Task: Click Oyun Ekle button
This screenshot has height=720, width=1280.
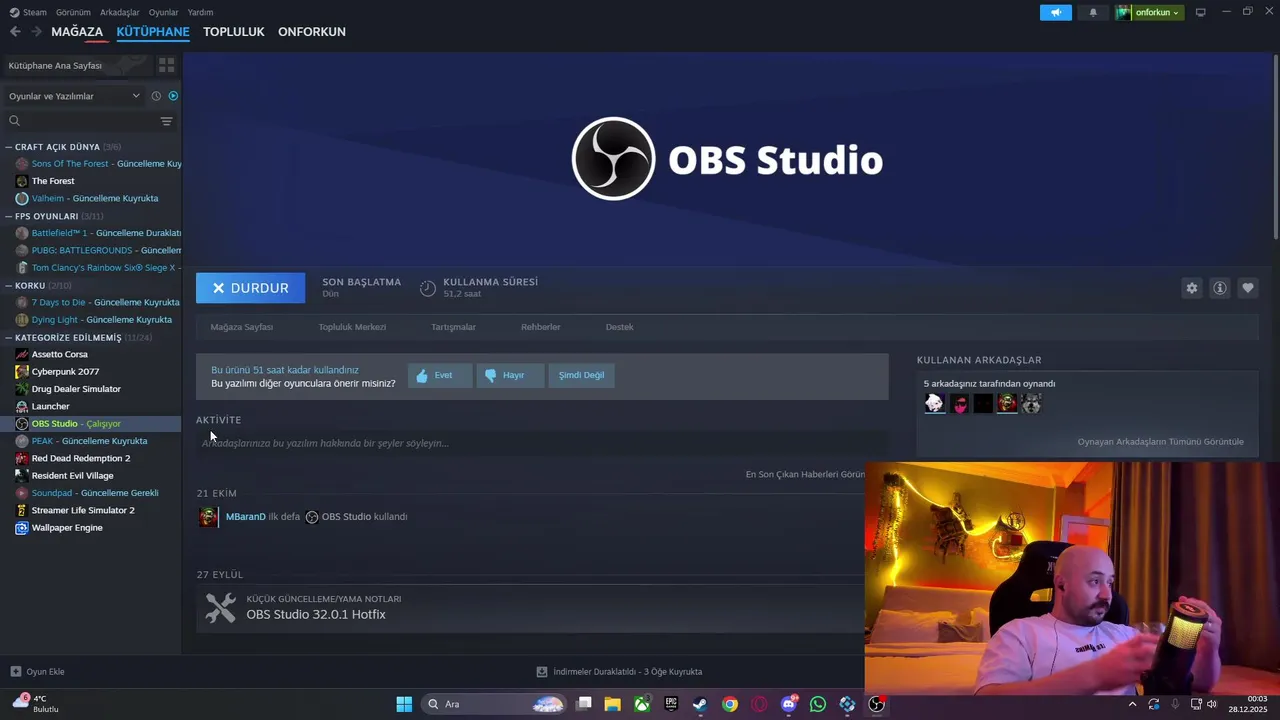Action: point(38,672)
